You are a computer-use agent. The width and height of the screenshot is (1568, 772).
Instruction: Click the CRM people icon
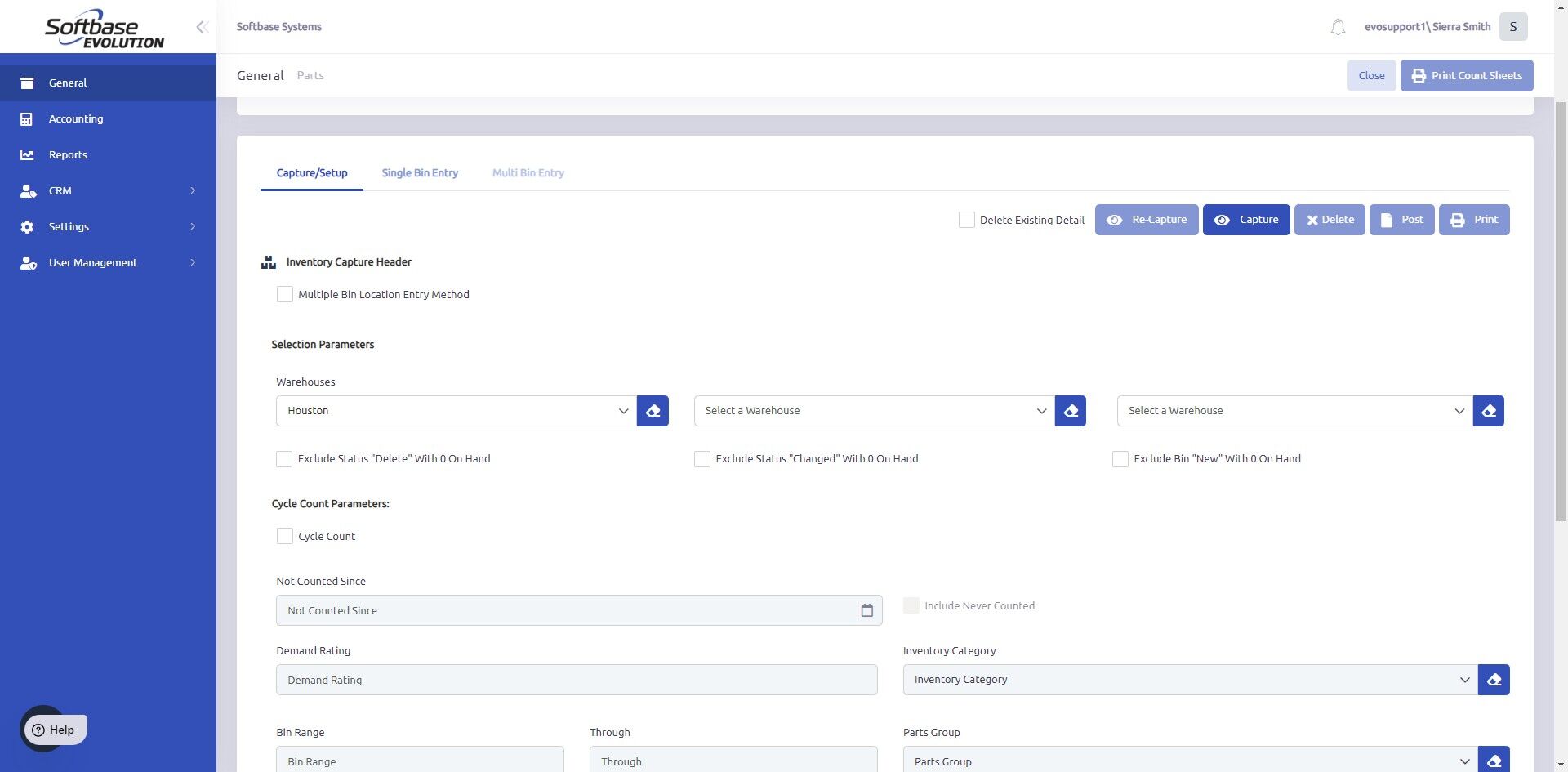click(28, 191)
